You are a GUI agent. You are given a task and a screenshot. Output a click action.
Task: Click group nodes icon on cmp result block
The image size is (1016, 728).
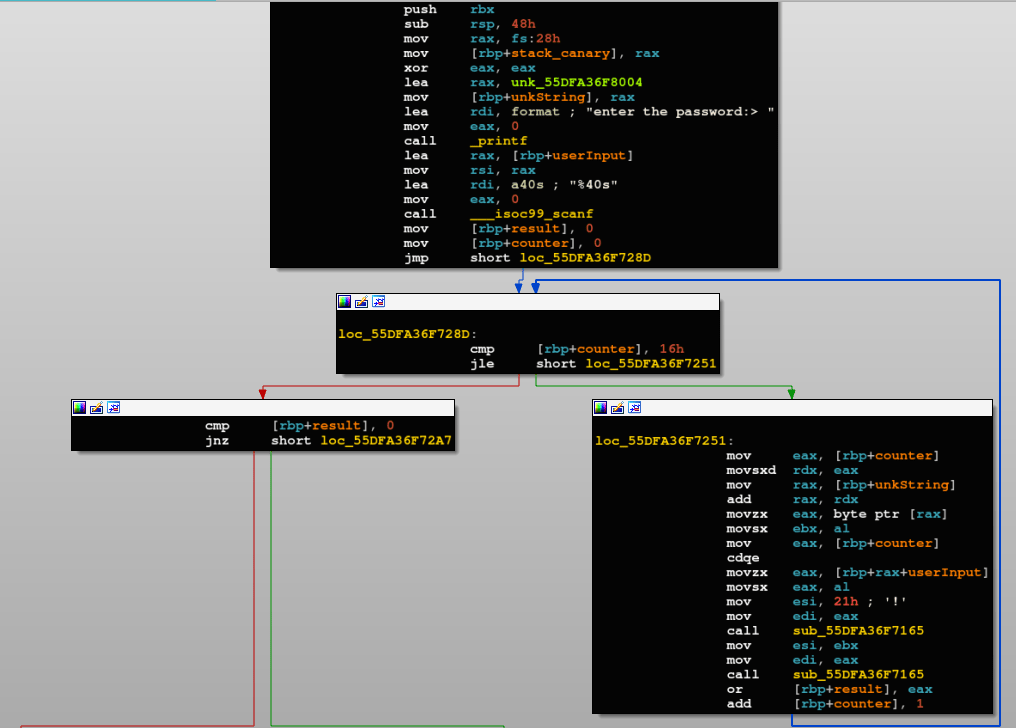pyautogui.click(x=113, y=407)
